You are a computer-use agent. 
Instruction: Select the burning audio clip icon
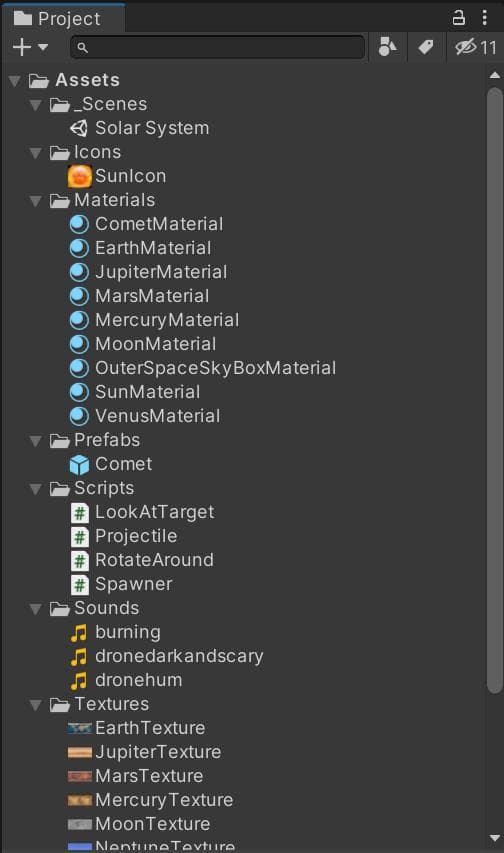click(79, 632)
